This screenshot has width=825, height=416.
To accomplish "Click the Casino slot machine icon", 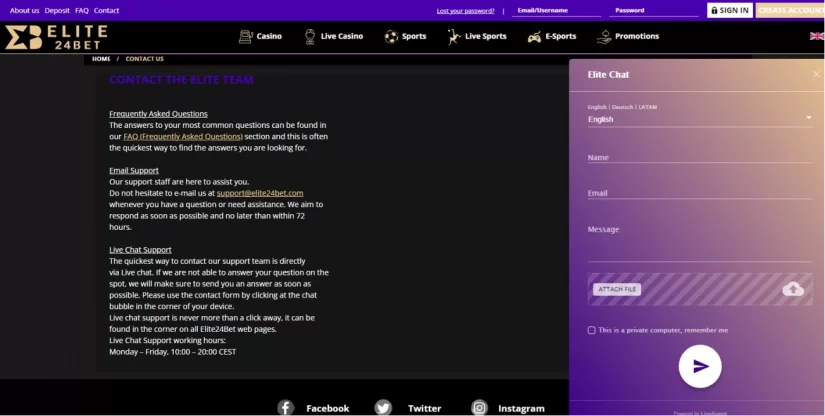I will point(246,37).
